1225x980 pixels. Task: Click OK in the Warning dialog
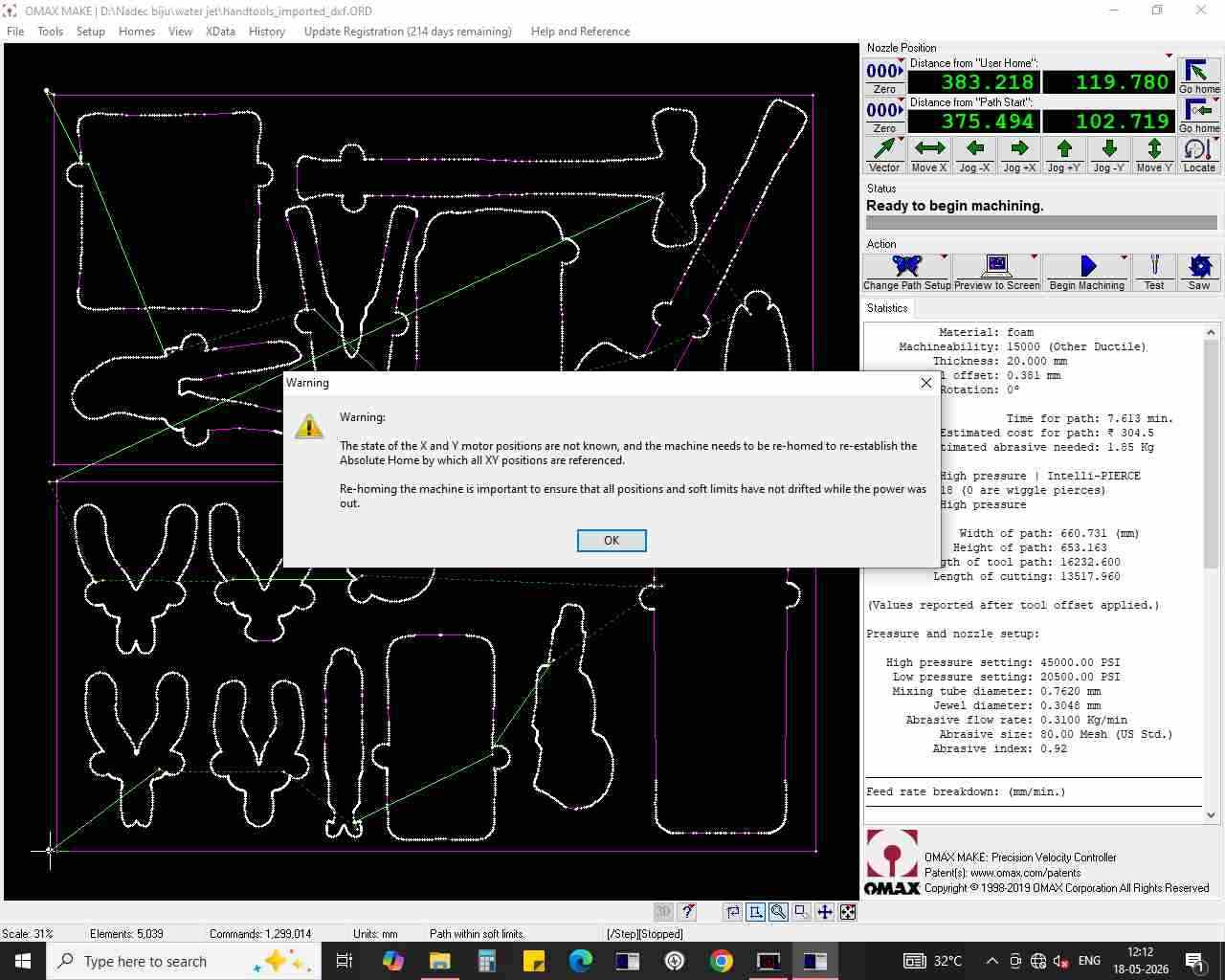coord(612,541)
